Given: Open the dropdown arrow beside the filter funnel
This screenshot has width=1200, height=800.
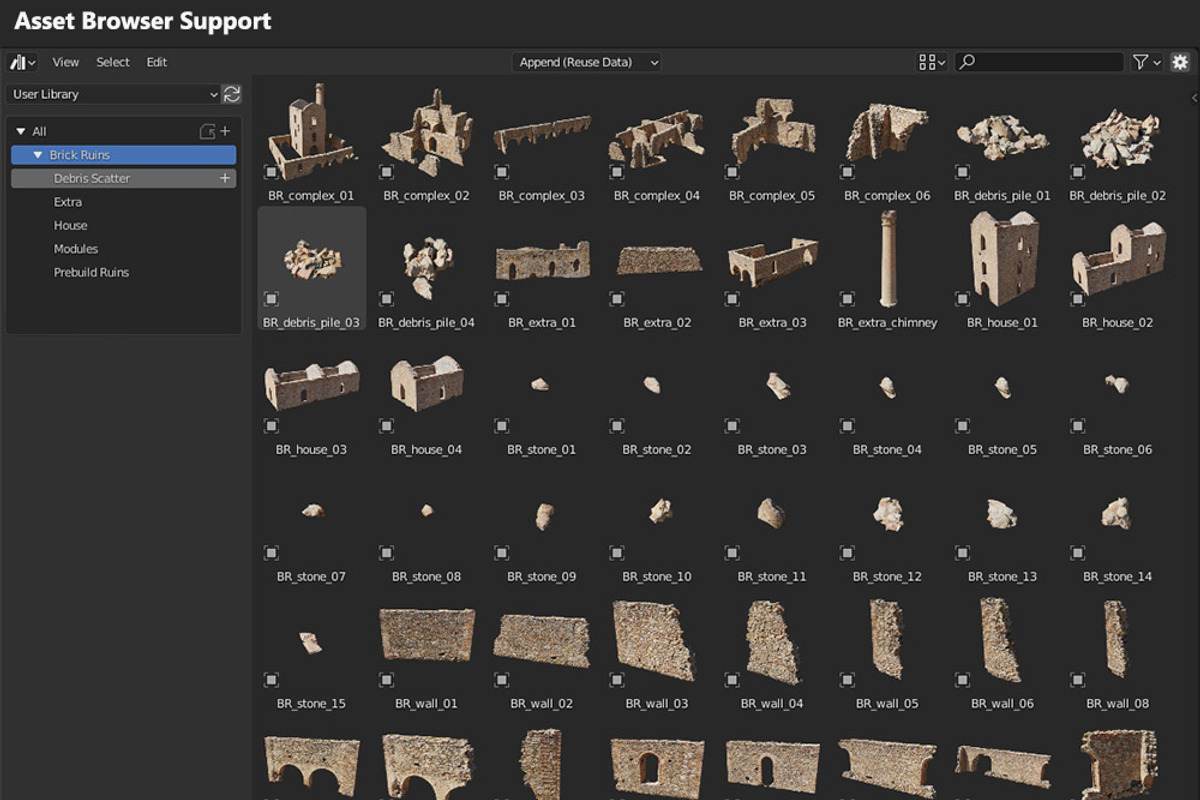Looking at the screenshot, I should coord(1158,63).
